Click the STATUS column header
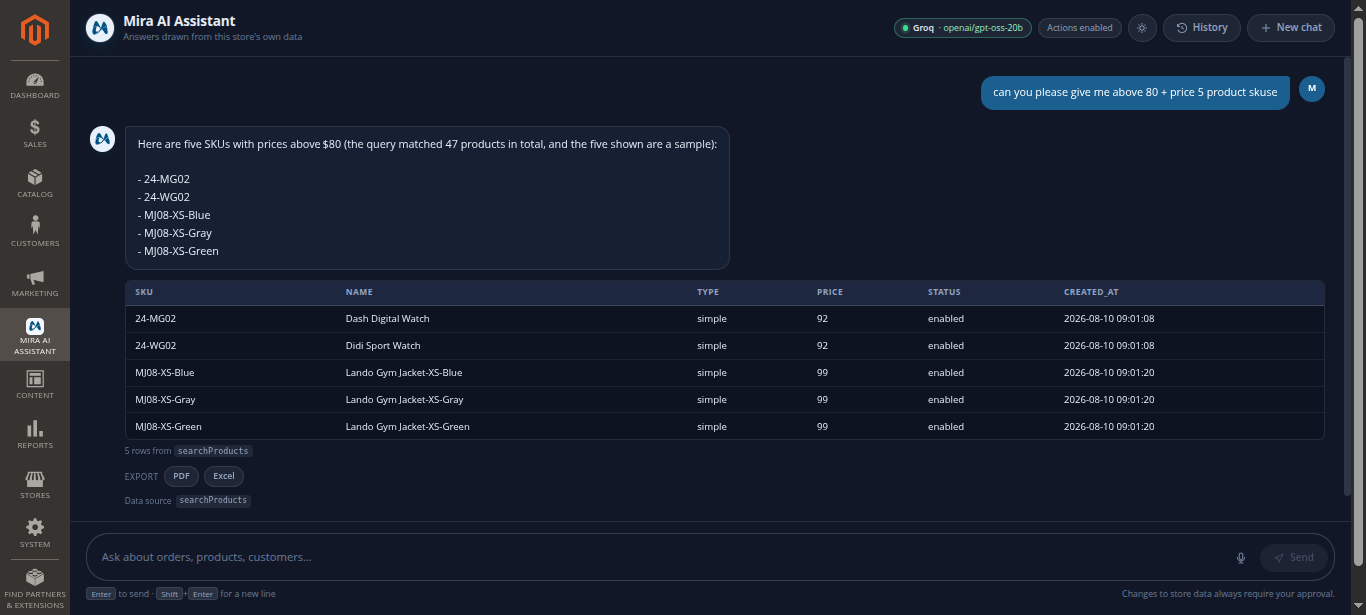This screenshot has width=1366, height=615. tap(944, 292)
